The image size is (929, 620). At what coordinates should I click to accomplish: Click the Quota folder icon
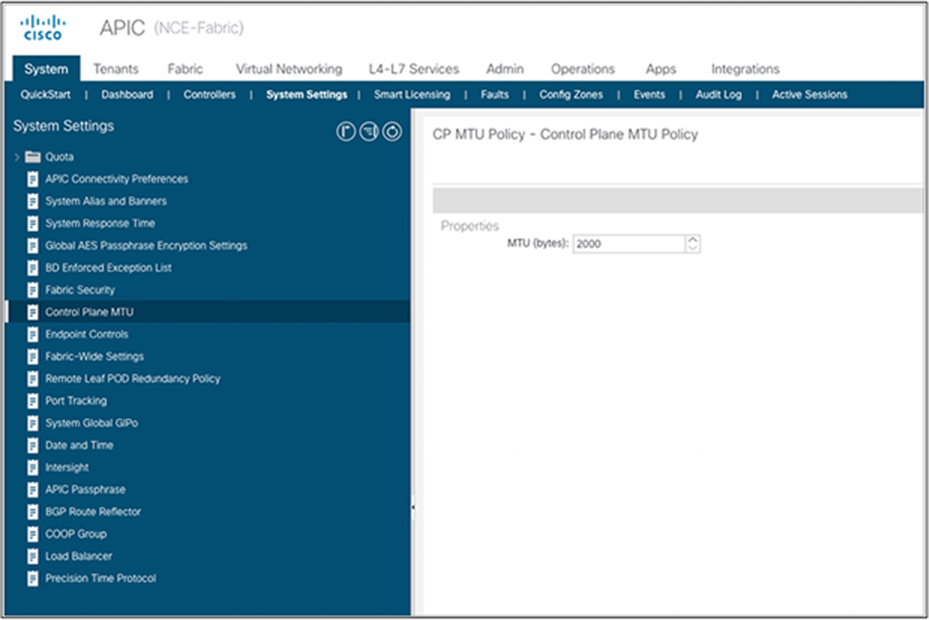pos(33,157)
